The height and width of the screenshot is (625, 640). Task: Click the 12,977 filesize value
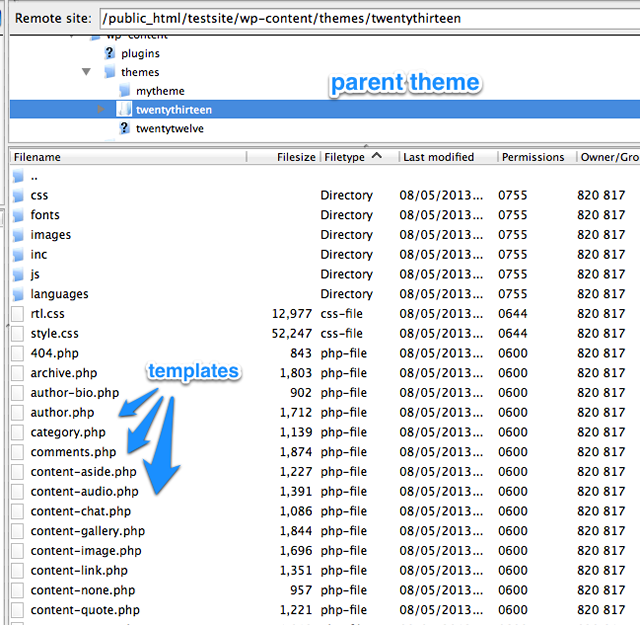click(291, 314)
